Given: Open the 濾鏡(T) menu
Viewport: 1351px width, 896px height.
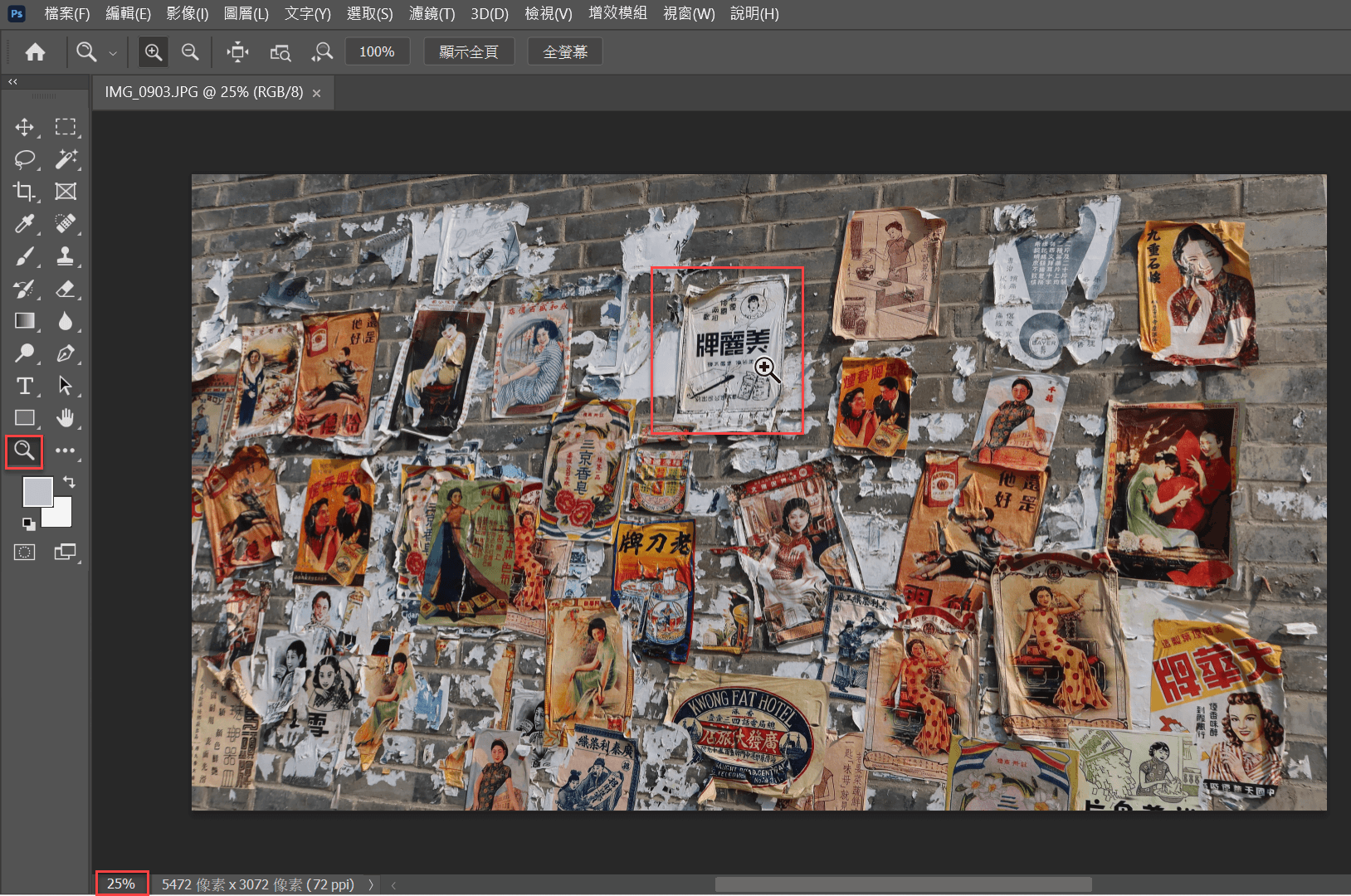Looking at the screenshot, I should pos(432,13).
